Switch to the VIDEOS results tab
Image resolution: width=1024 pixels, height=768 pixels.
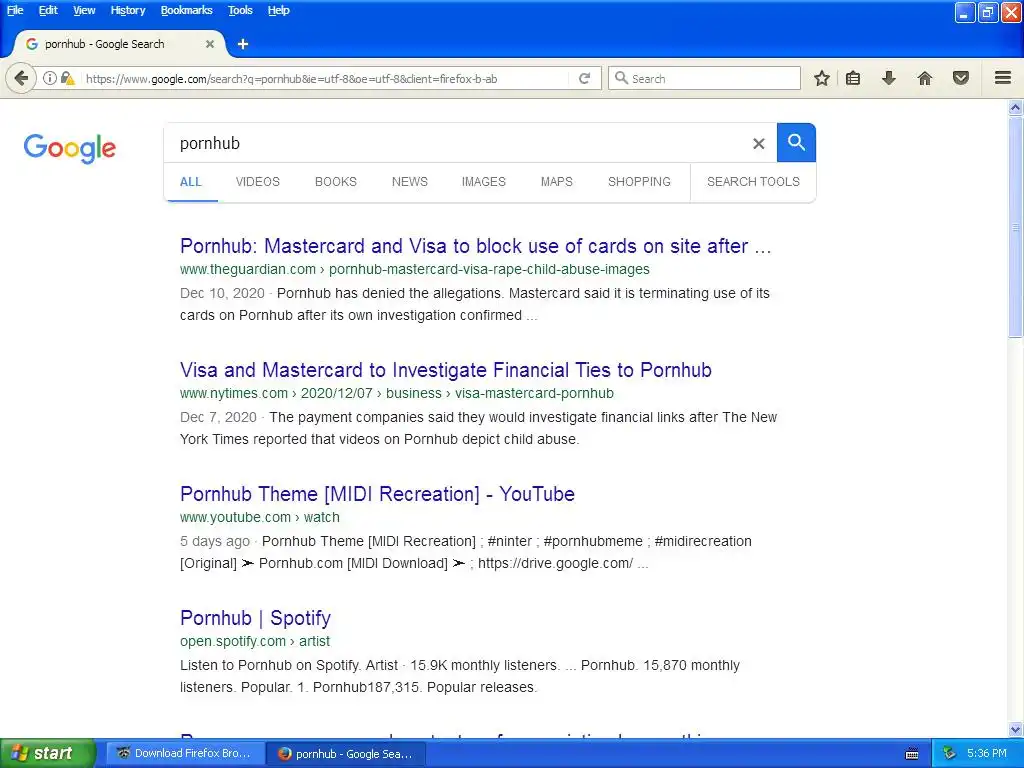tap(258, 182)
